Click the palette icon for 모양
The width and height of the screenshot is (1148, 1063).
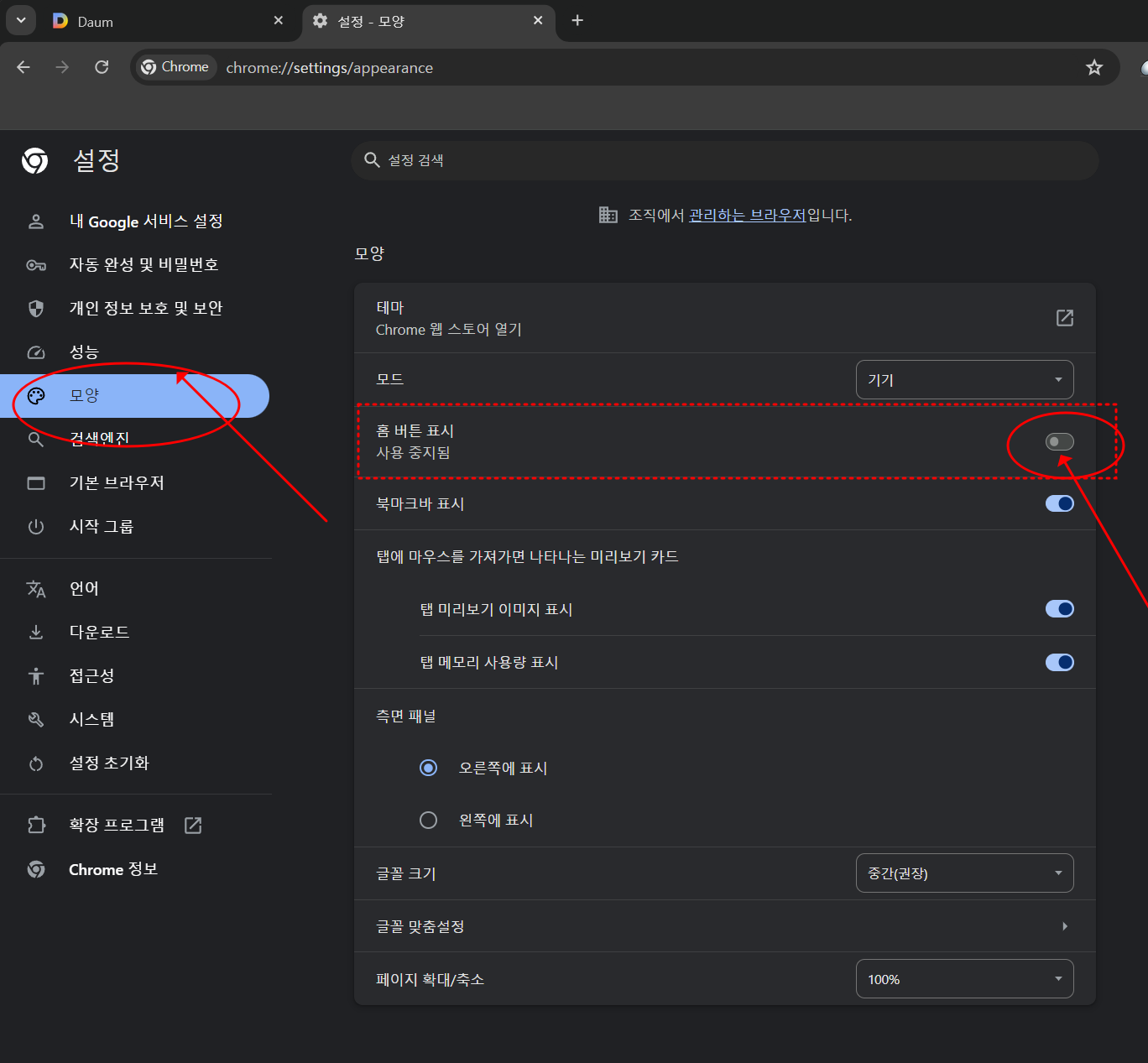click(x=36, y=396)
